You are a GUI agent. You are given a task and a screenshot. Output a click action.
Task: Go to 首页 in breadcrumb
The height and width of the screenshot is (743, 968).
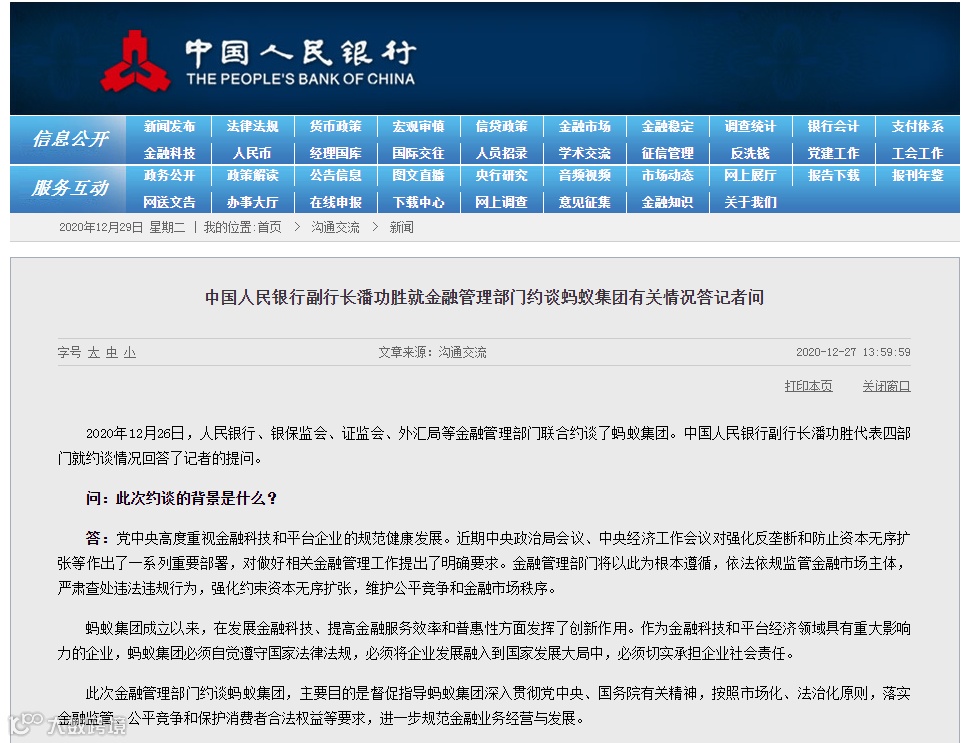[x=269, y=227]
